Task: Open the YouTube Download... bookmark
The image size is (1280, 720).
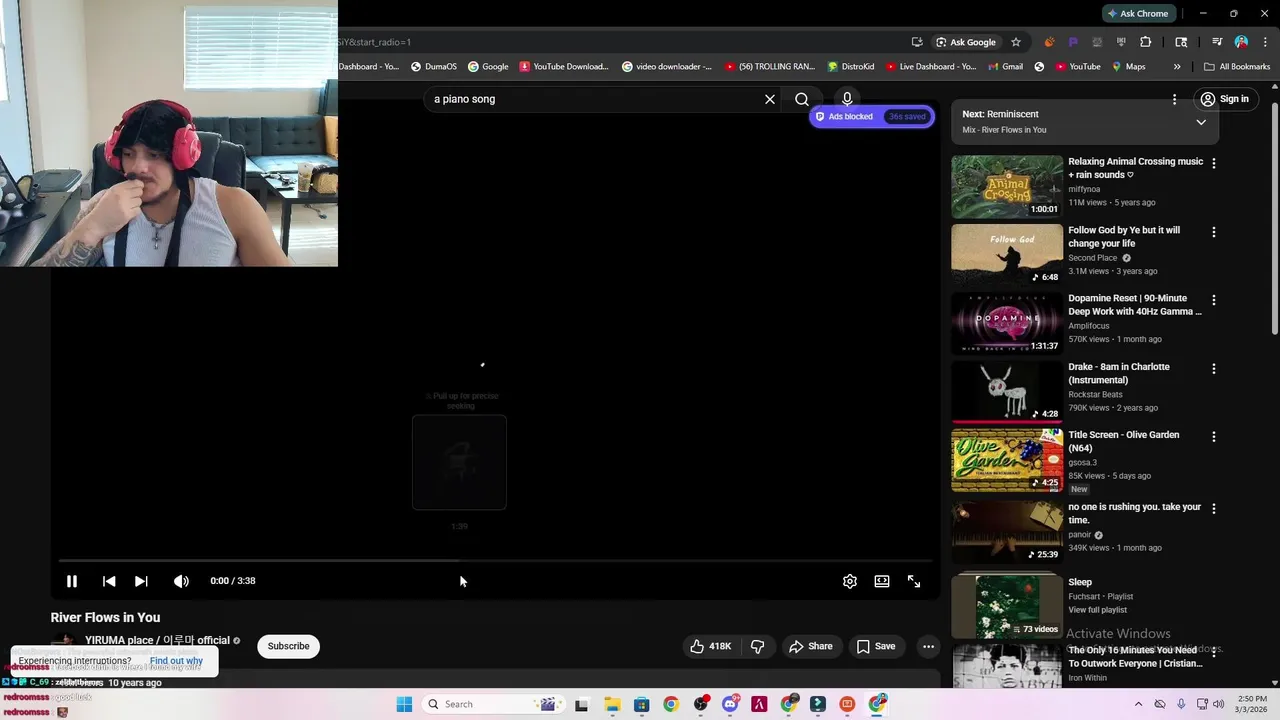Action: [x=564, y=67]
